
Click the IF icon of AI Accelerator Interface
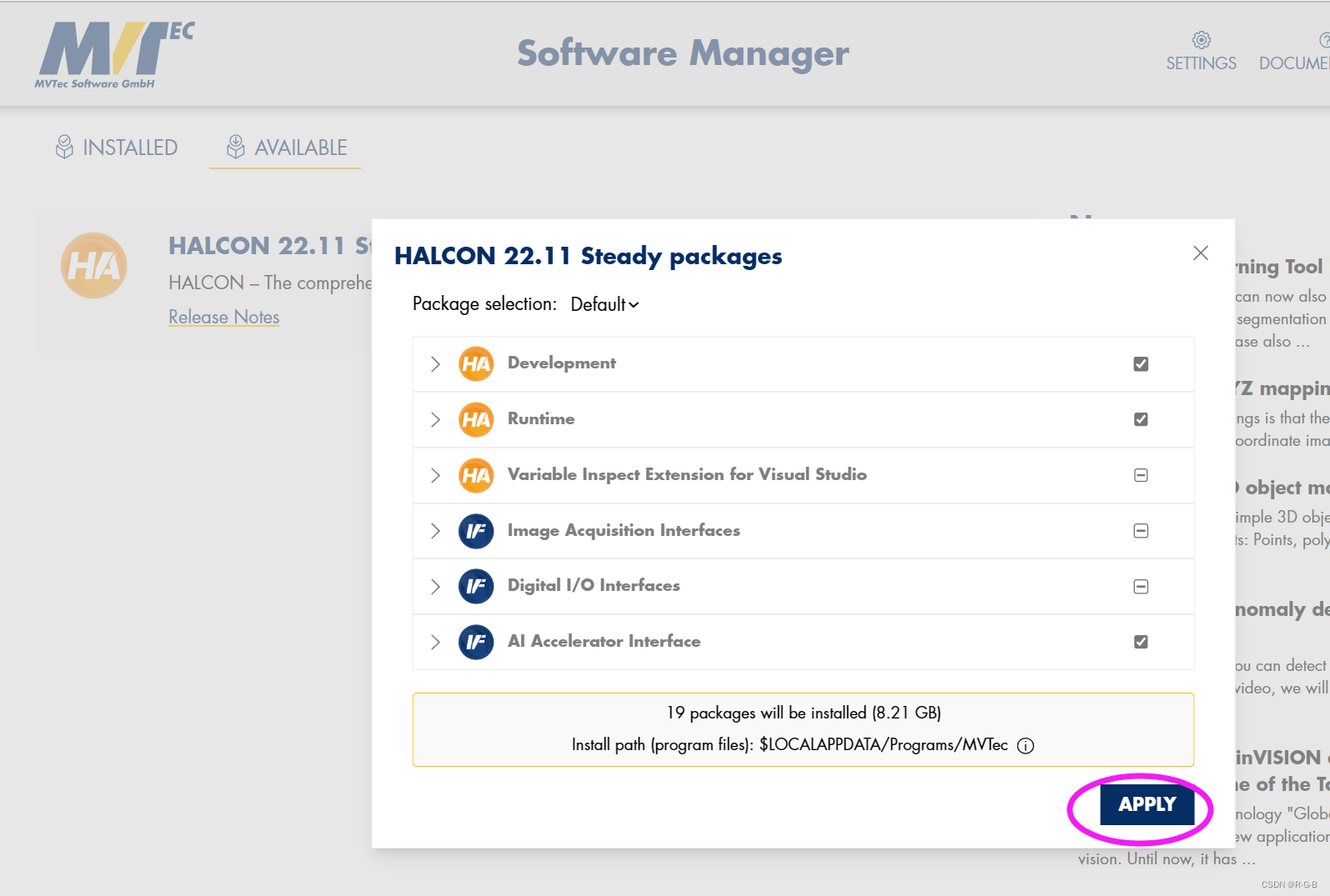point(476,642)
